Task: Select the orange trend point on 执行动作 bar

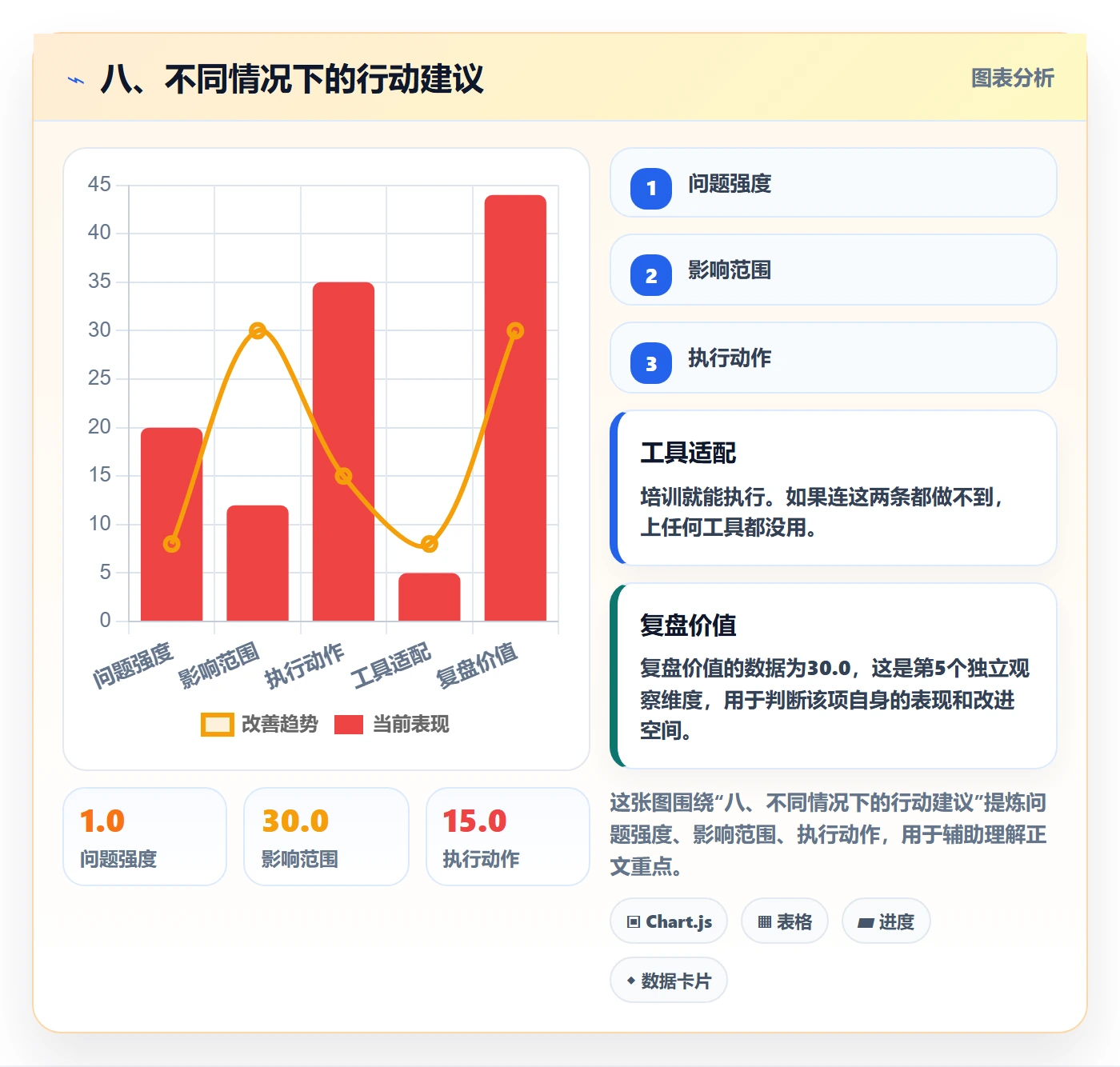Action: pos(343,476)
